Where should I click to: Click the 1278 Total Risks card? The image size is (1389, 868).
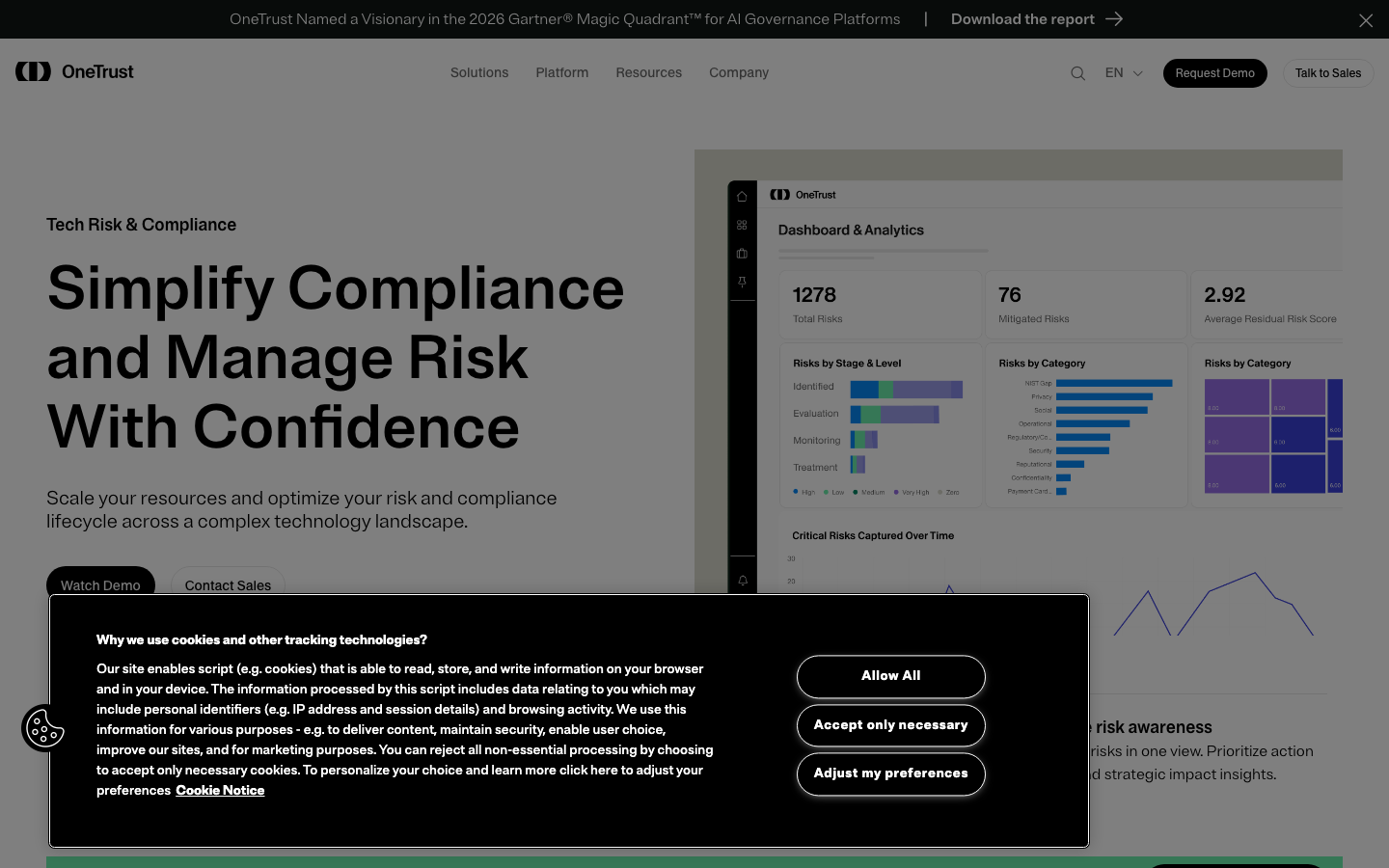[881, 305]
